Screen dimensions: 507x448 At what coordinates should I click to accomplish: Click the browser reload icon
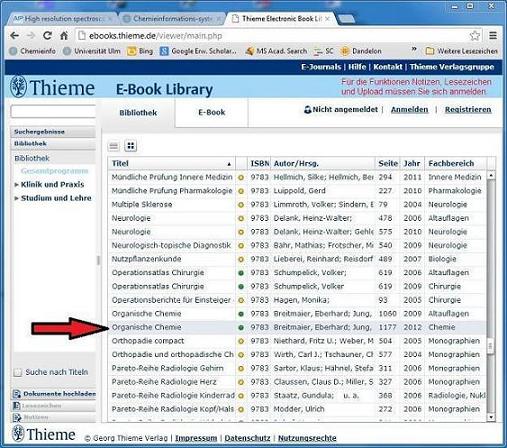coord(47,36)
